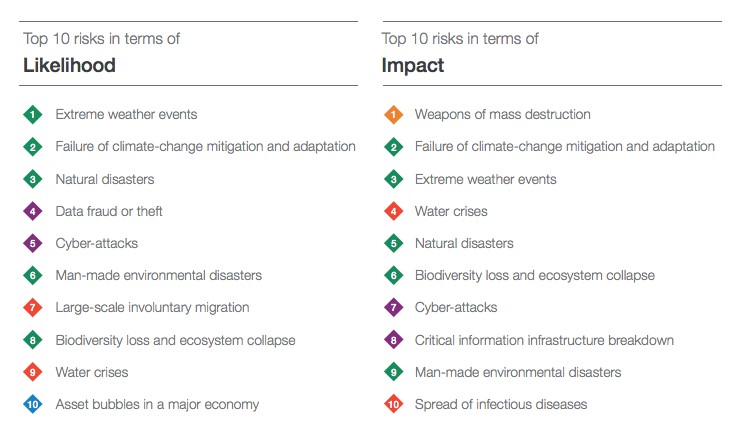Click the red diamond 10 beside Spread of infectious diseases
The image size is (731, 433).
[393, 405]
